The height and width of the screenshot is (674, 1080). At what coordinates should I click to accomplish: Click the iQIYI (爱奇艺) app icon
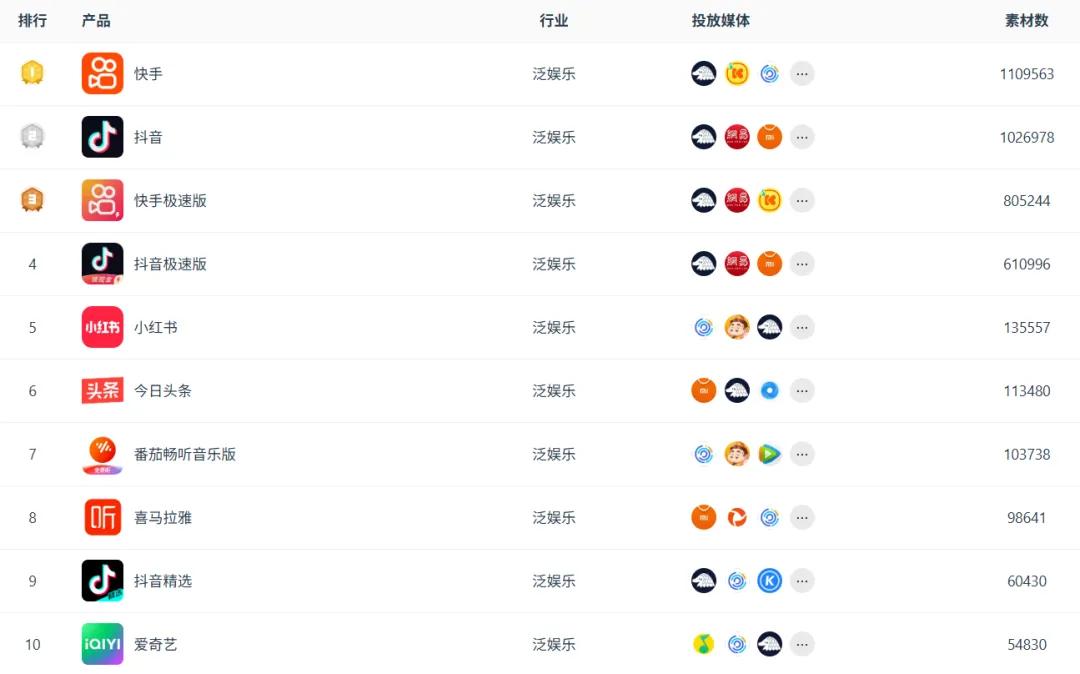(x=102, y=644)
